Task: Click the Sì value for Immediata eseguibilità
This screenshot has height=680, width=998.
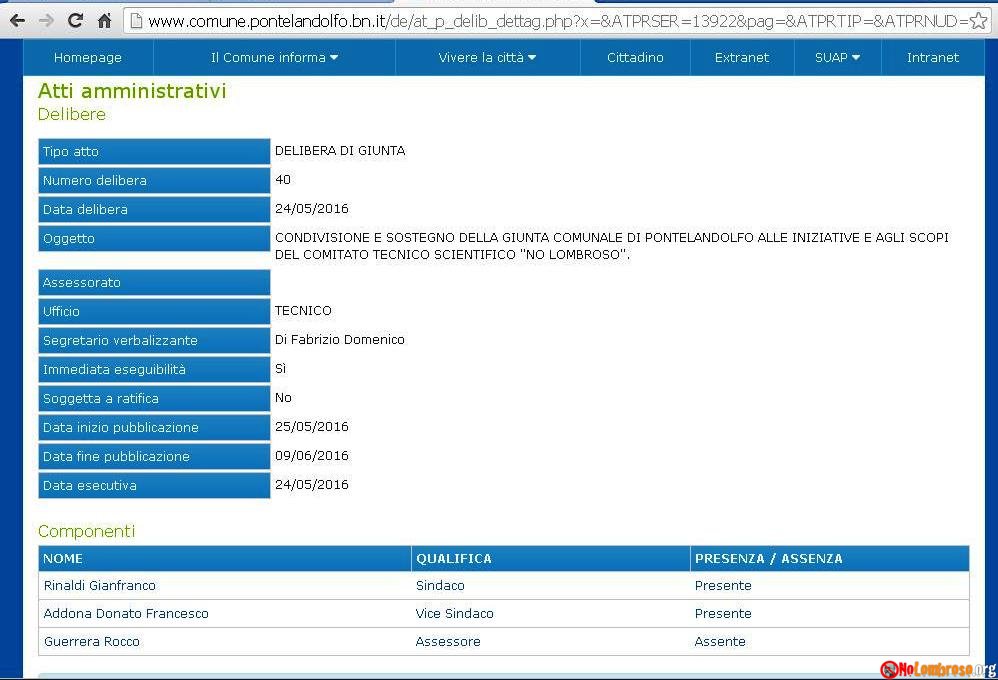Action: click(x=281, y=369)
